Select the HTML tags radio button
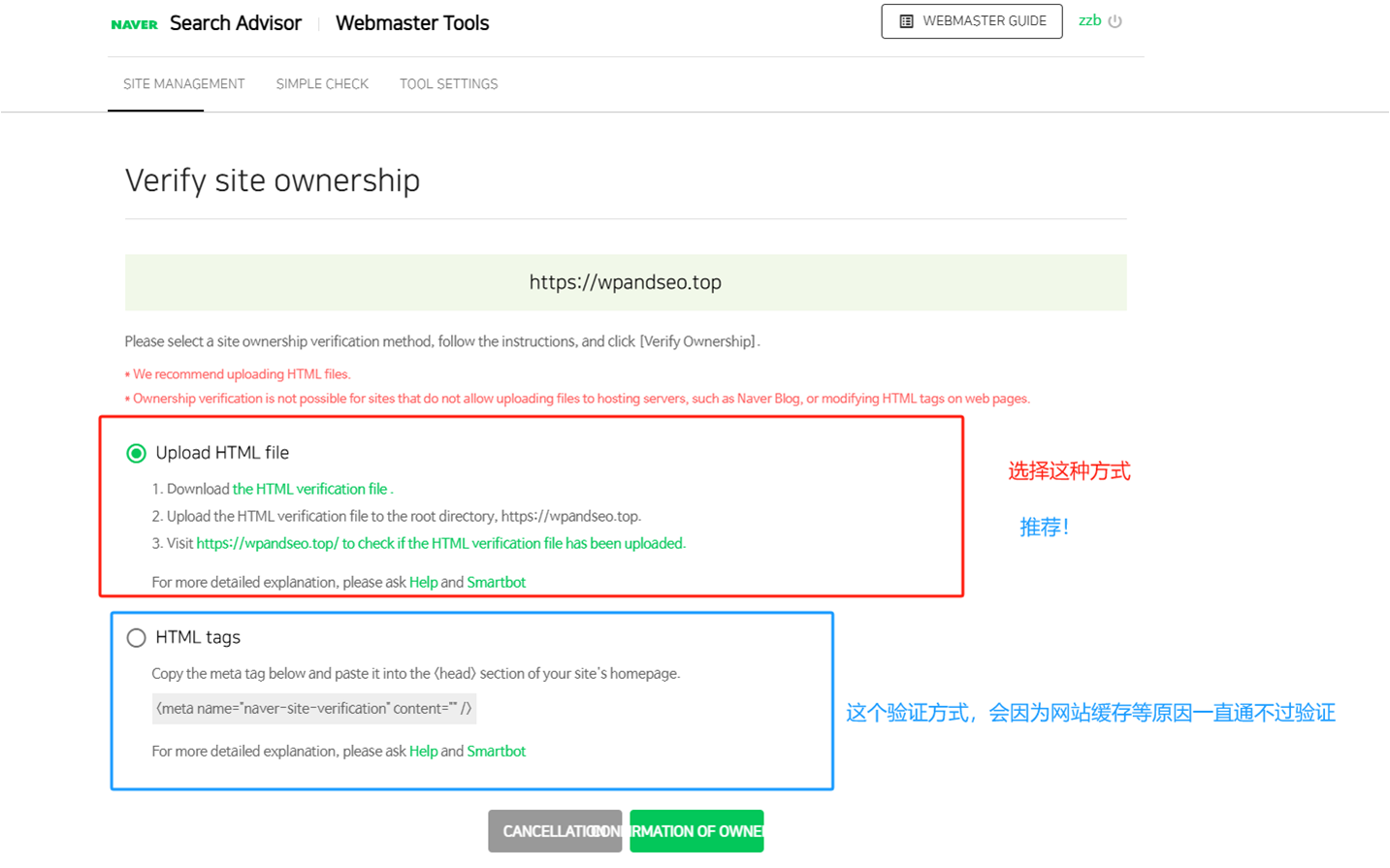 click(x=137, y=637)
